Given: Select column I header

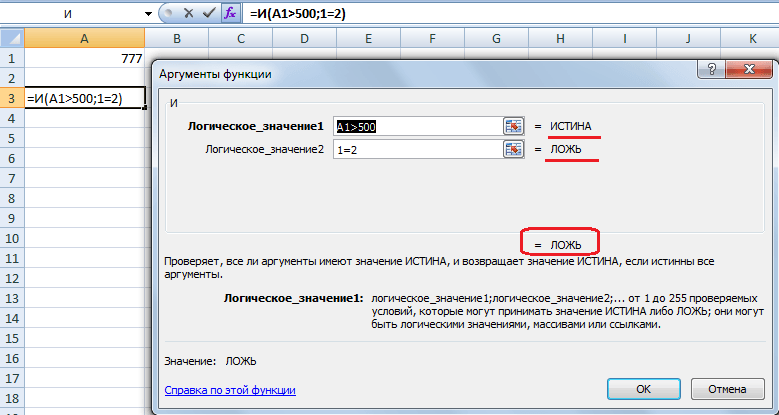Looking at the screenshot, I should coord(624,38).
